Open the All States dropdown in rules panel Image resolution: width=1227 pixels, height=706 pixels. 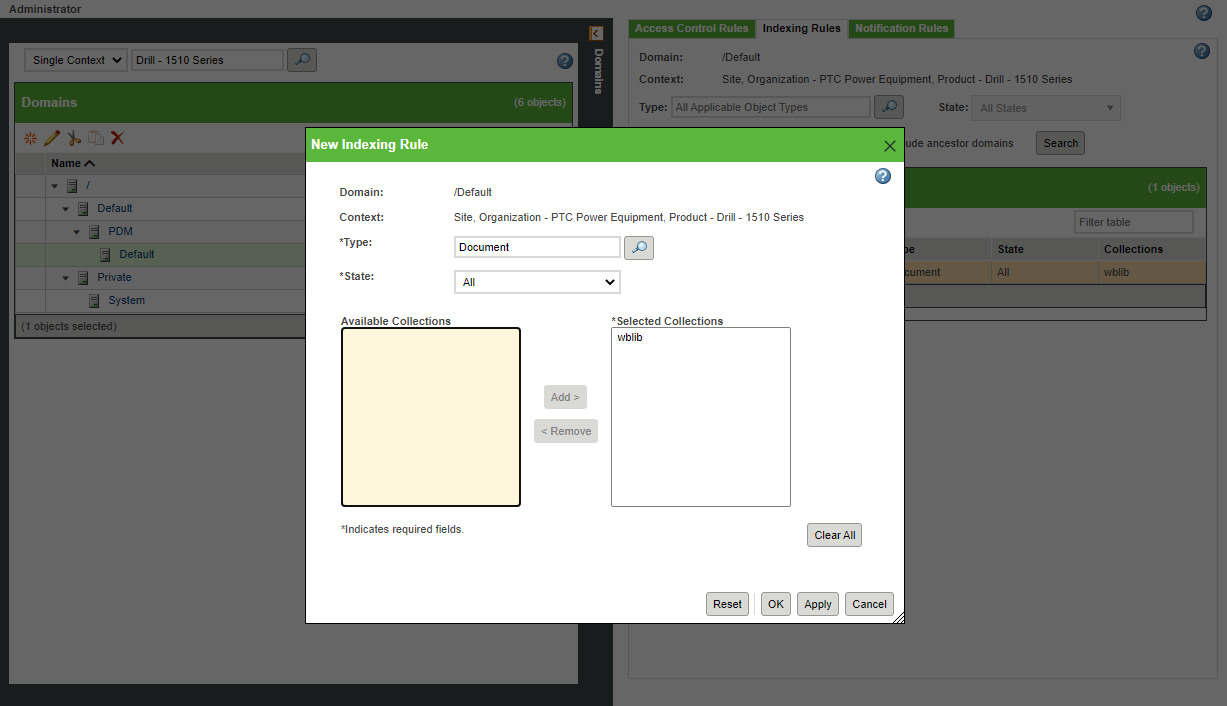pos(1047,108)
